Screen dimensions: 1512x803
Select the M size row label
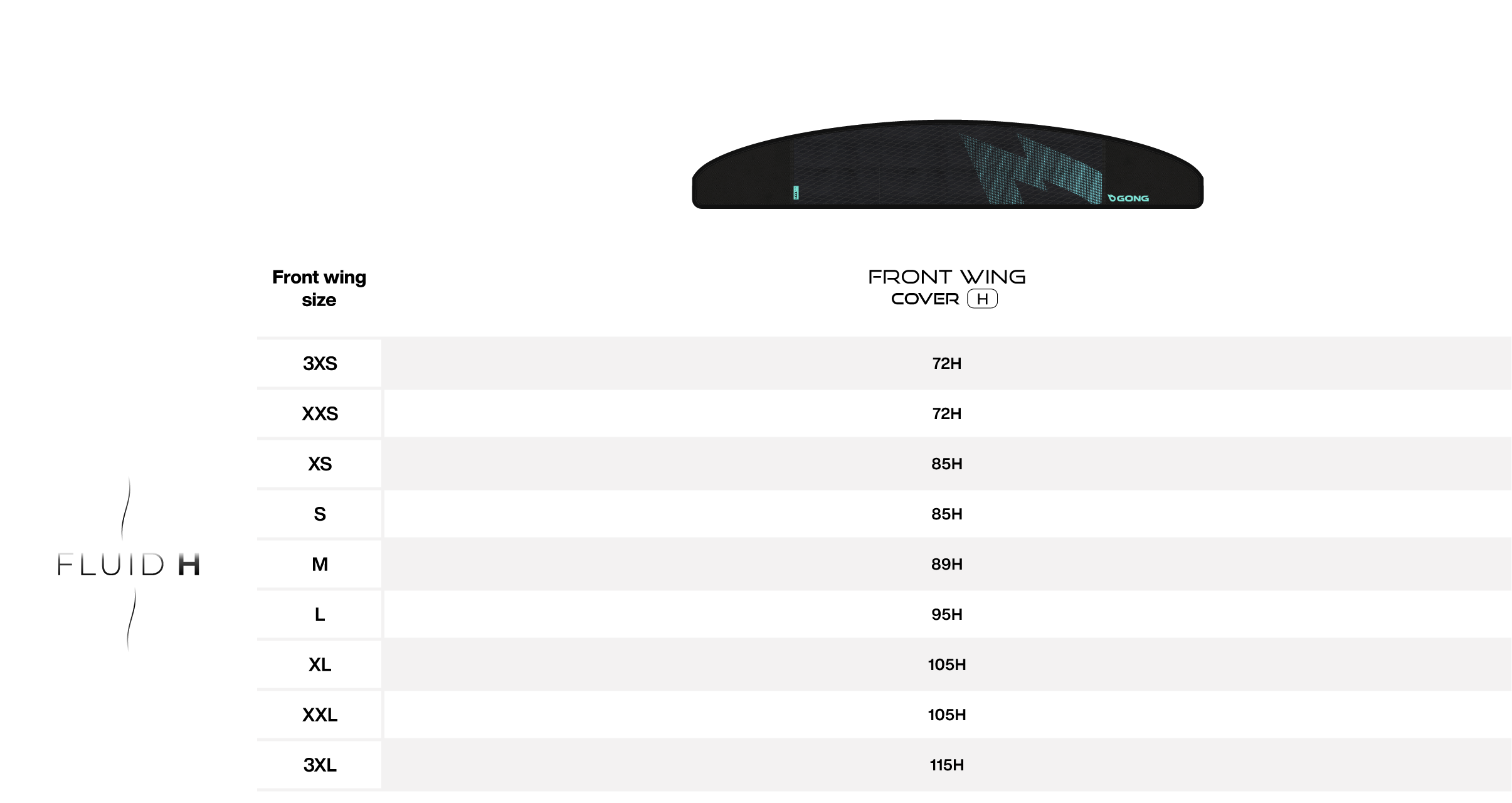320,564
